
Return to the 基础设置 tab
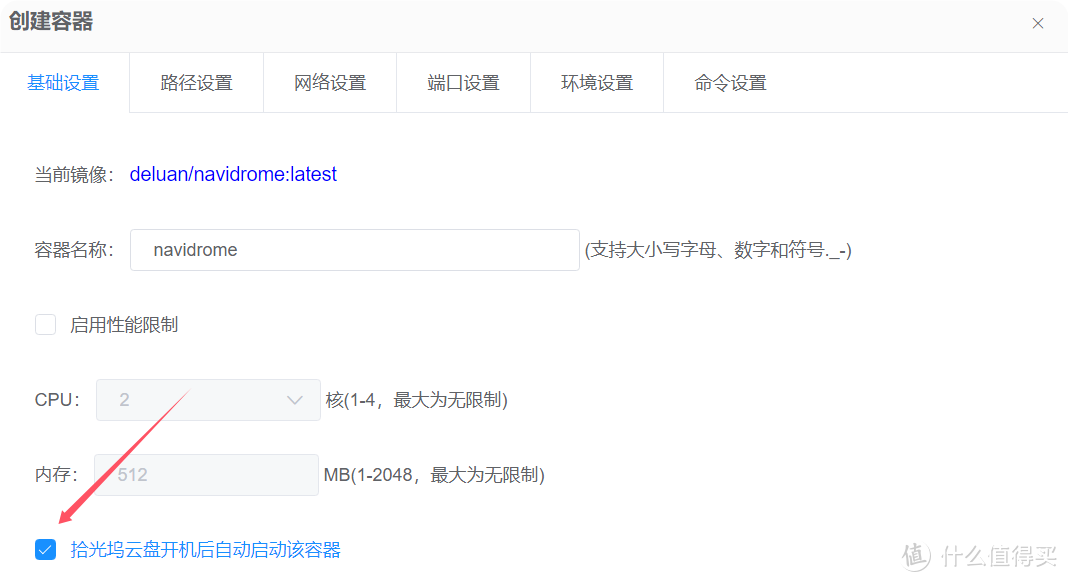[63, 83]
